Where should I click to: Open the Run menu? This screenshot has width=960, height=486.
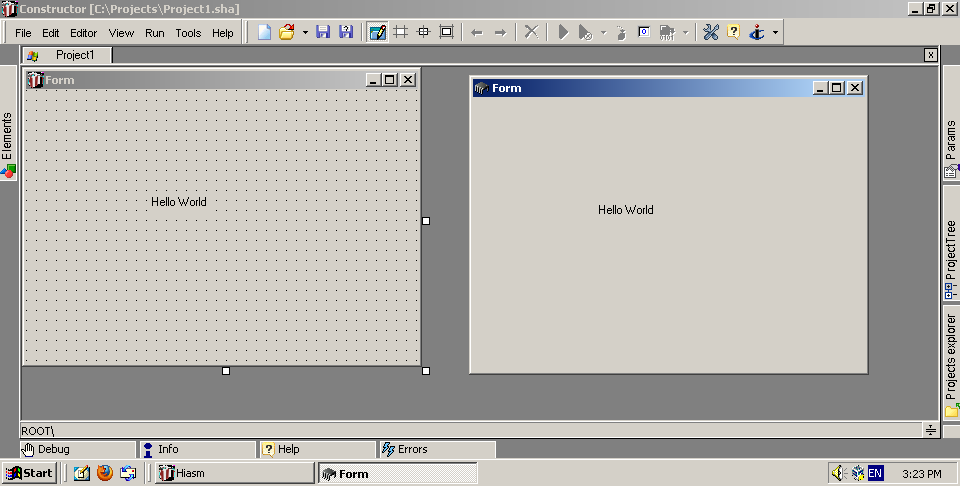[x=154, y=33]
